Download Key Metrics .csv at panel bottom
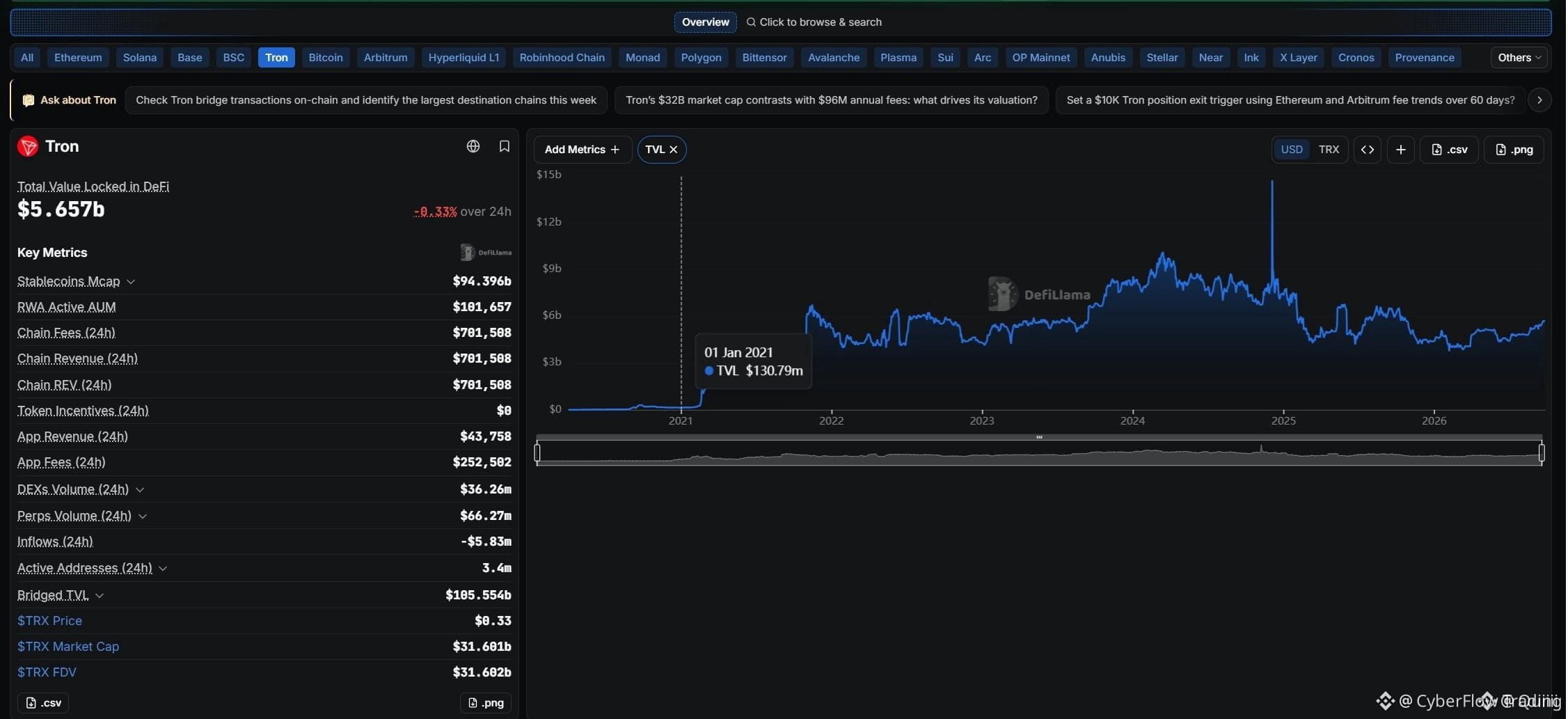The width and height of the screenshot is (1568, 719). pos(43,703)
